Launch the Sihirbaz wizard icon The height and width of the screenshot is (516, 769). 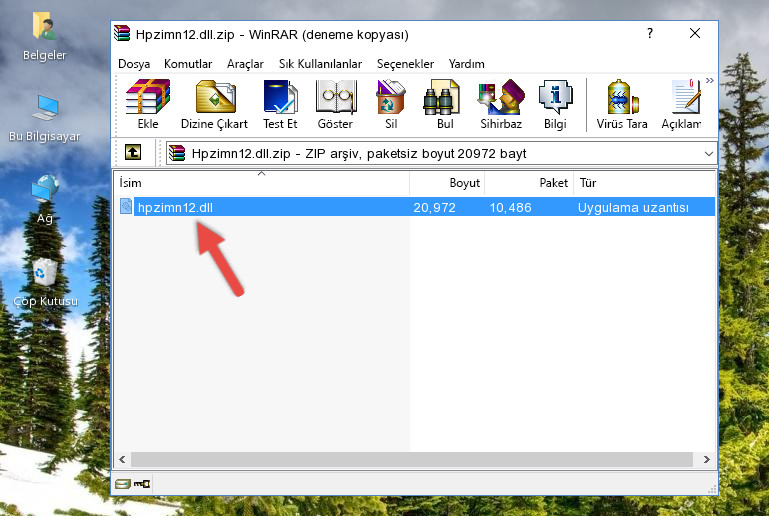coord(501,104)
